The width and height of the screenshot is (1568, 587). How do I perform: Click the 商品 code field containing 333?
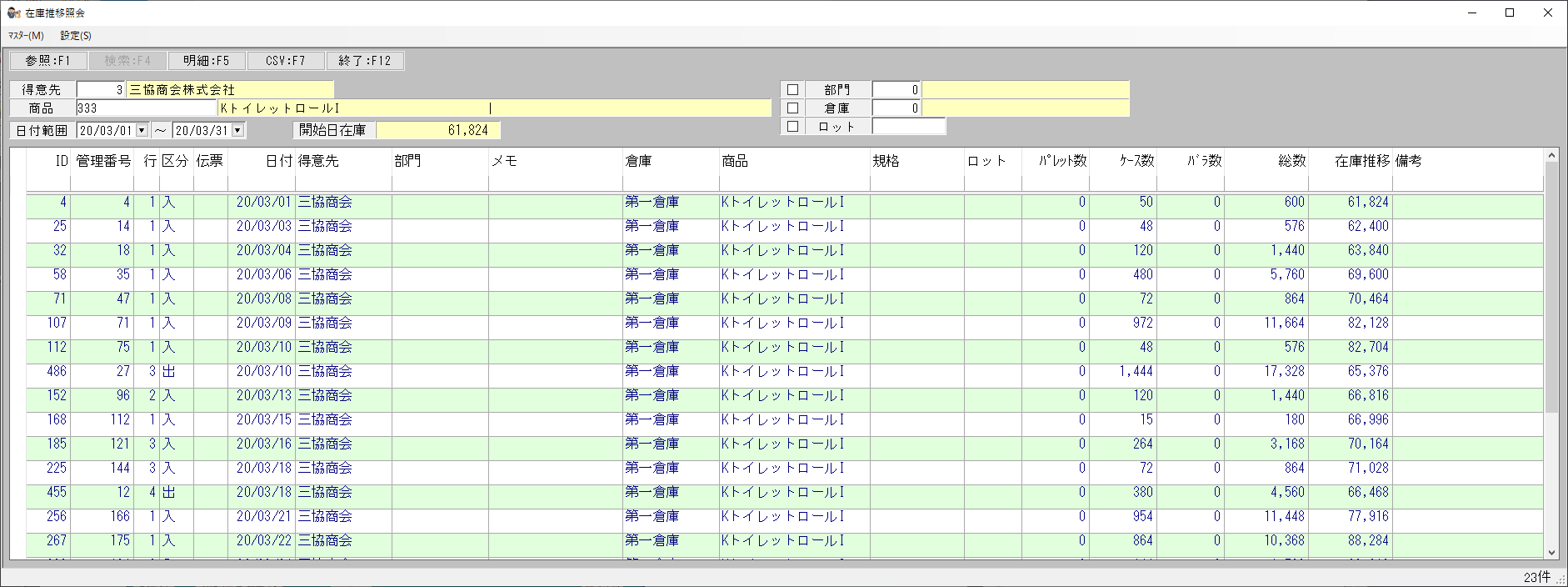point(147,108)
